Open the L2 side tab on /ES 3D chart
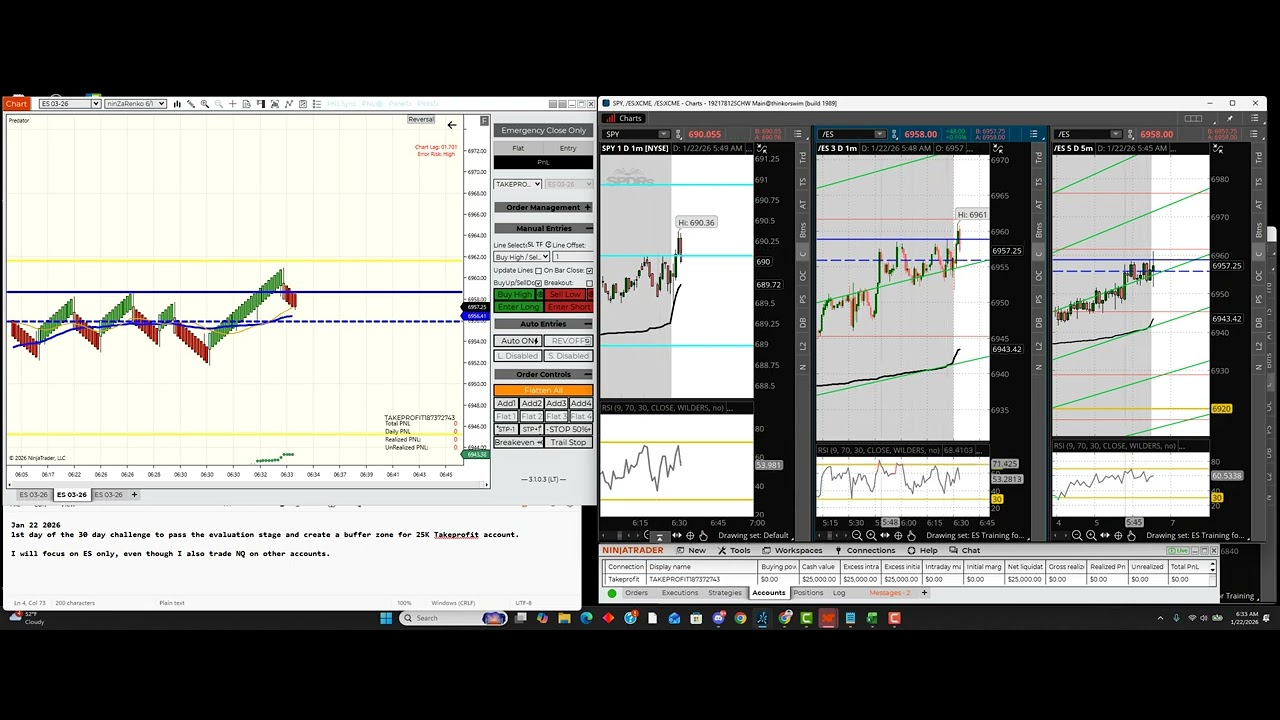The image size is (1280, 720). (1039, 344)
